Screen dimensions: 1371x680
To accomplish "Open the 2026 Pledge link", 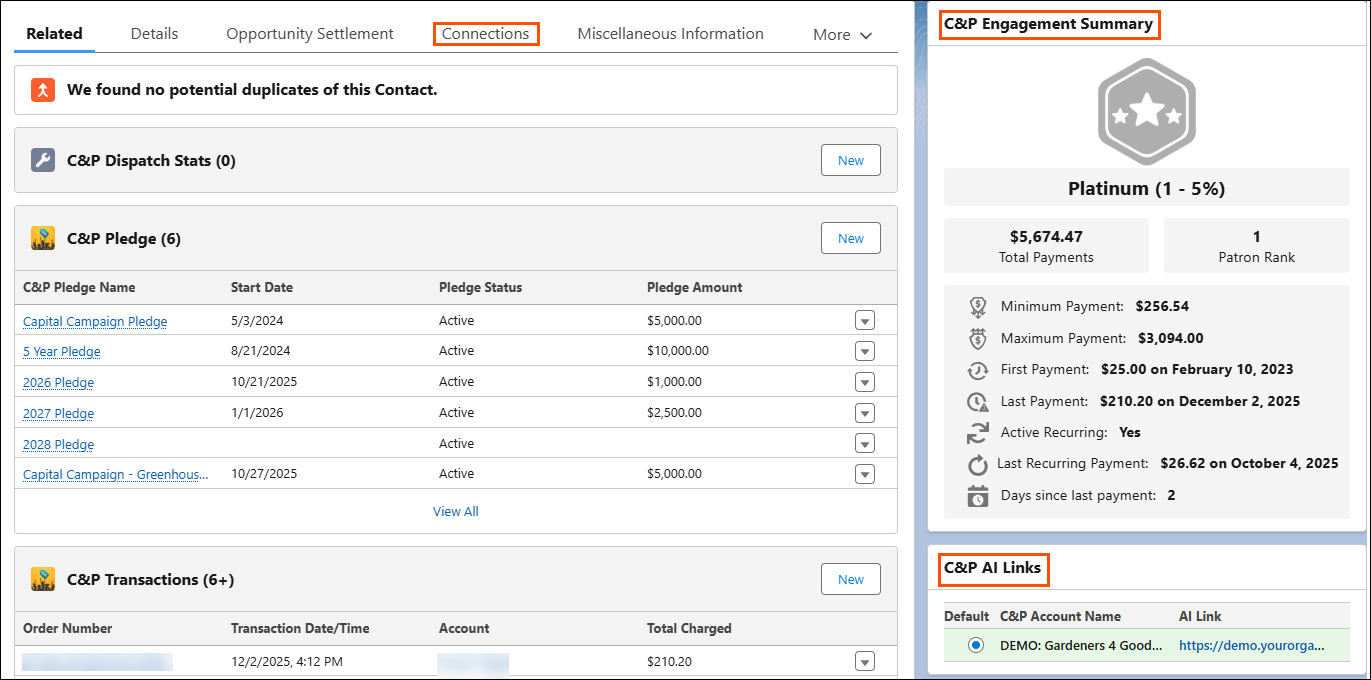I will (58, 382).
